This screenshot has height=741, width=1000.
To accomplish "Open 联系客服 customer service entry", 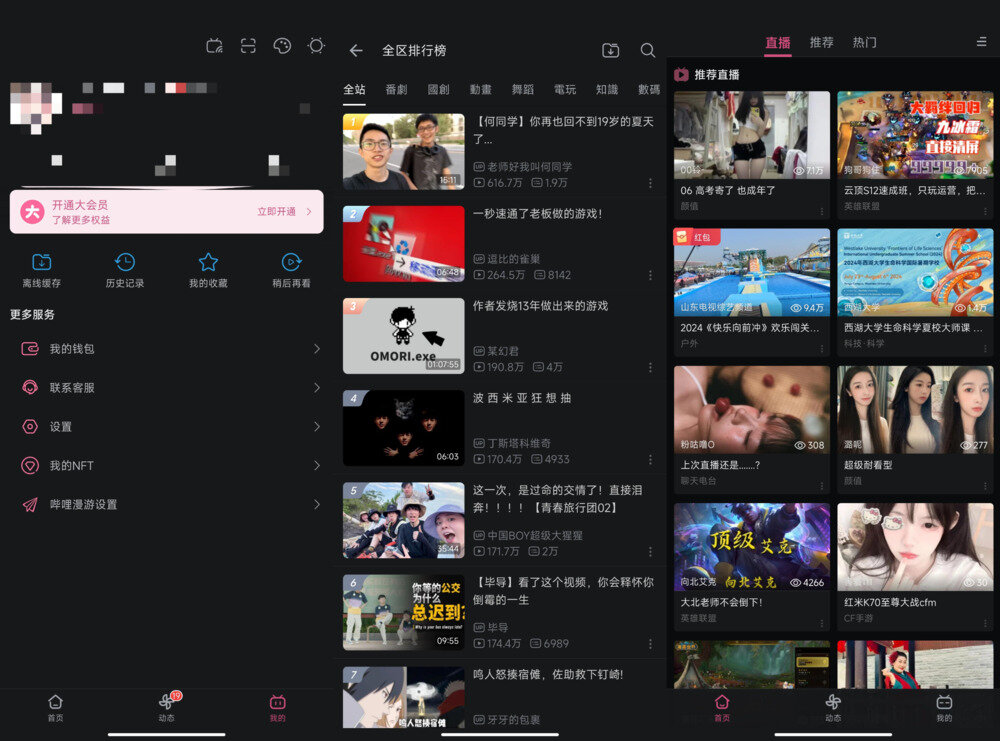I will click(x=166, y=387).
